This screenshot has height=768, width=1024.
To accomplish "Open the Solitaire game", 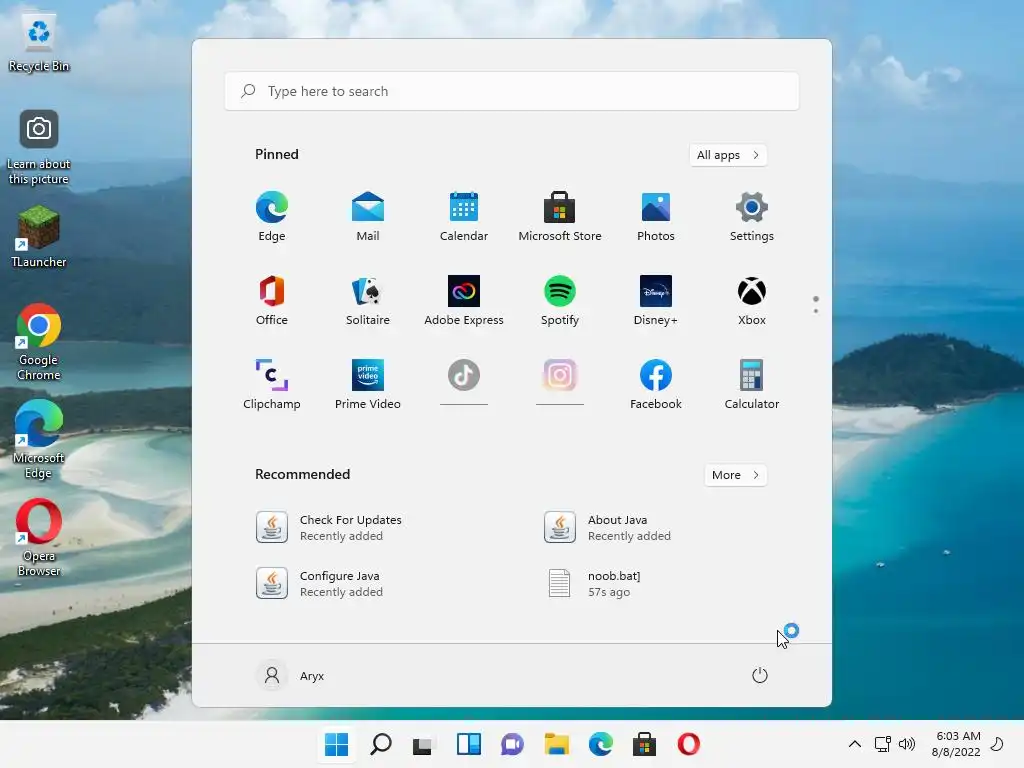I will 368,300.
